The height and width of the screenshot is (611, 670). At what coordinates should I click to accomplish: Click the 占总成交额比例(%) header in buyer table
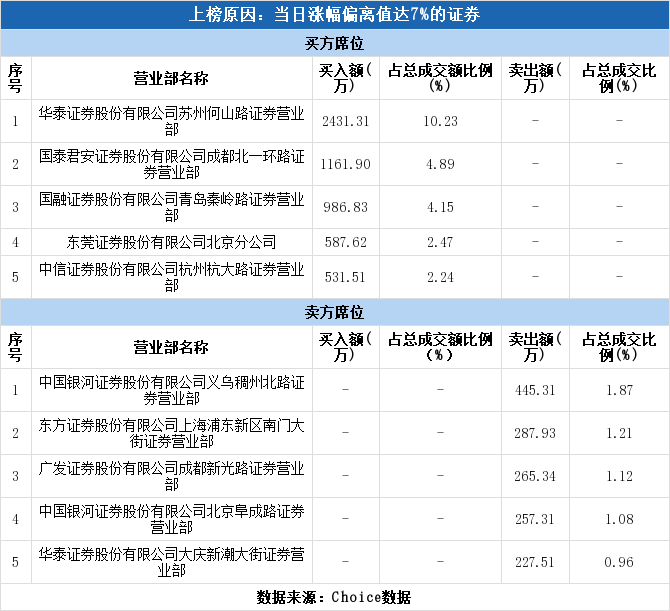(441, 78)
